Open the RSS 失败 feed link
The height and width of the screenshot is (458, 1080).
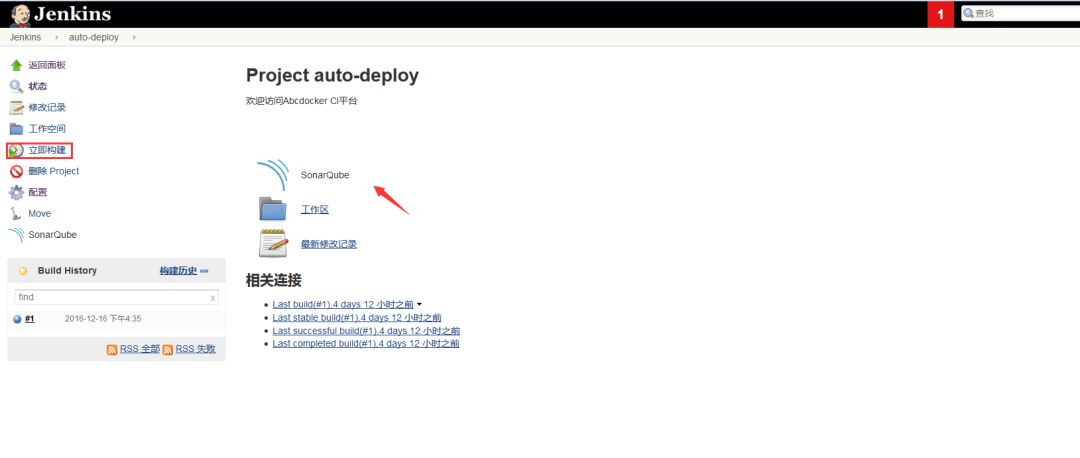pyautogui.click(x=196, y=349)
